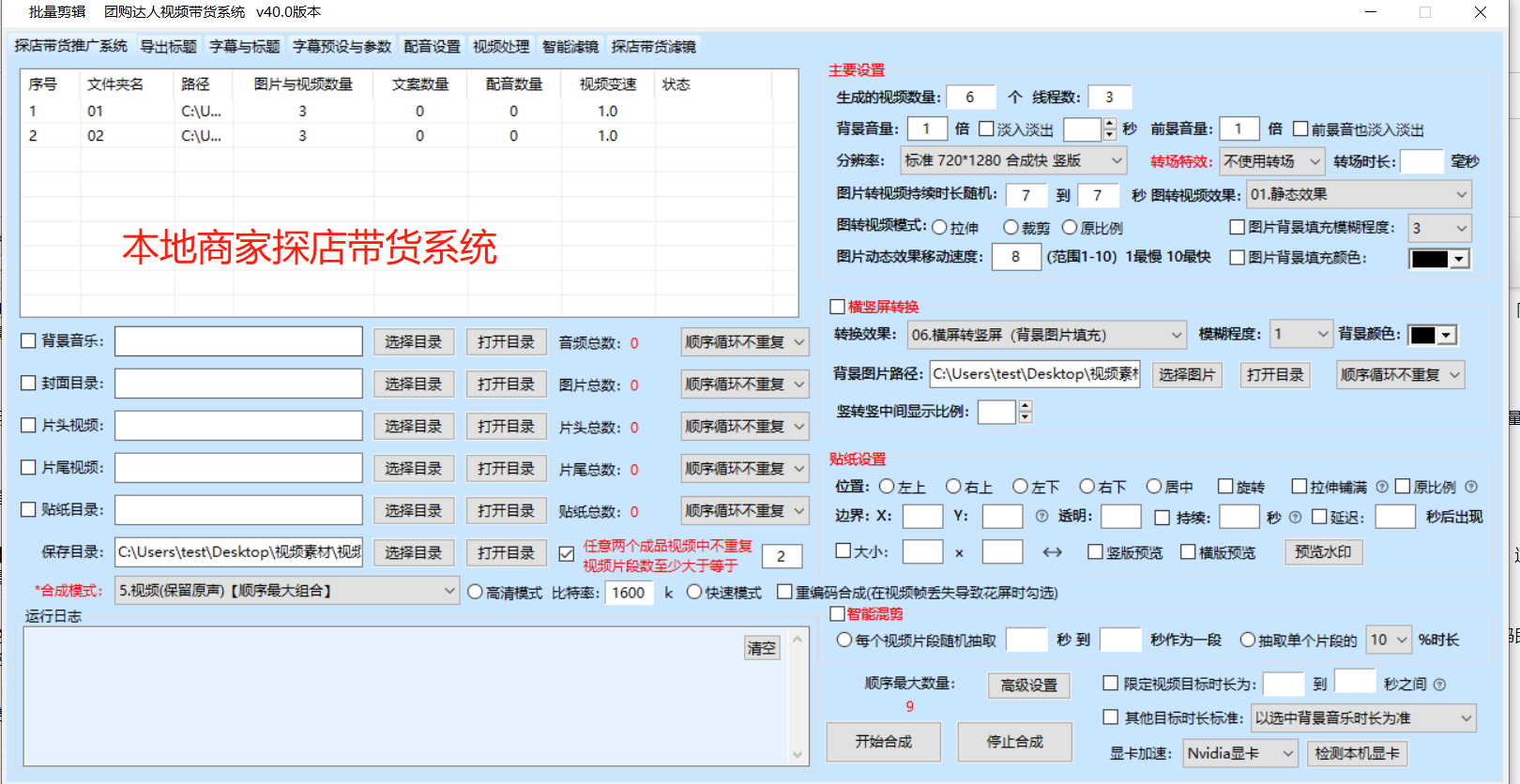This screenshot has width=1520, height=784.
Task: Open the 显卡加速 Nvidia dropdown
Action: [1240, 753]
